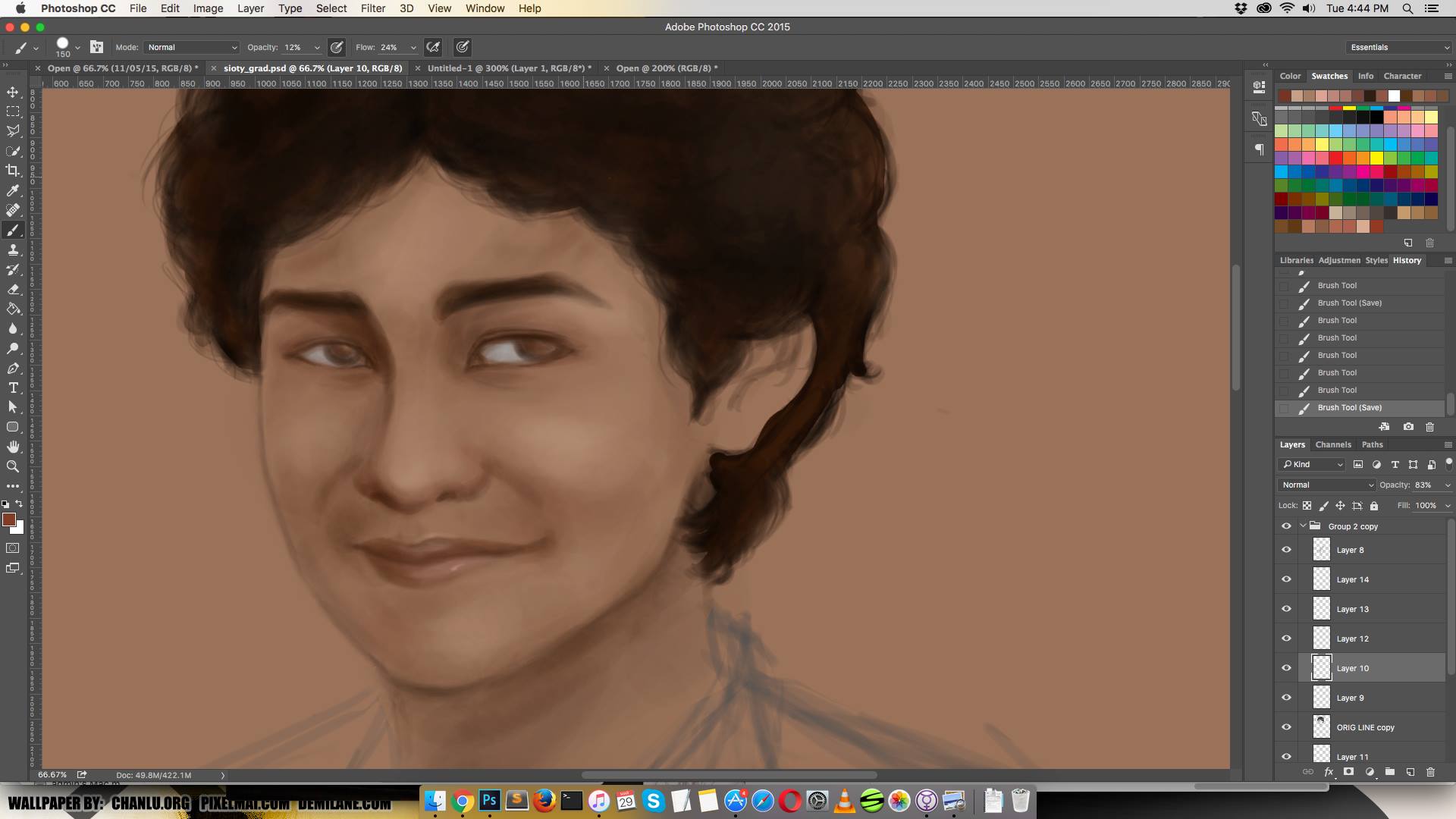
Task: Delete layer trash icon in Layers panel
Action: pos(1431,772)
